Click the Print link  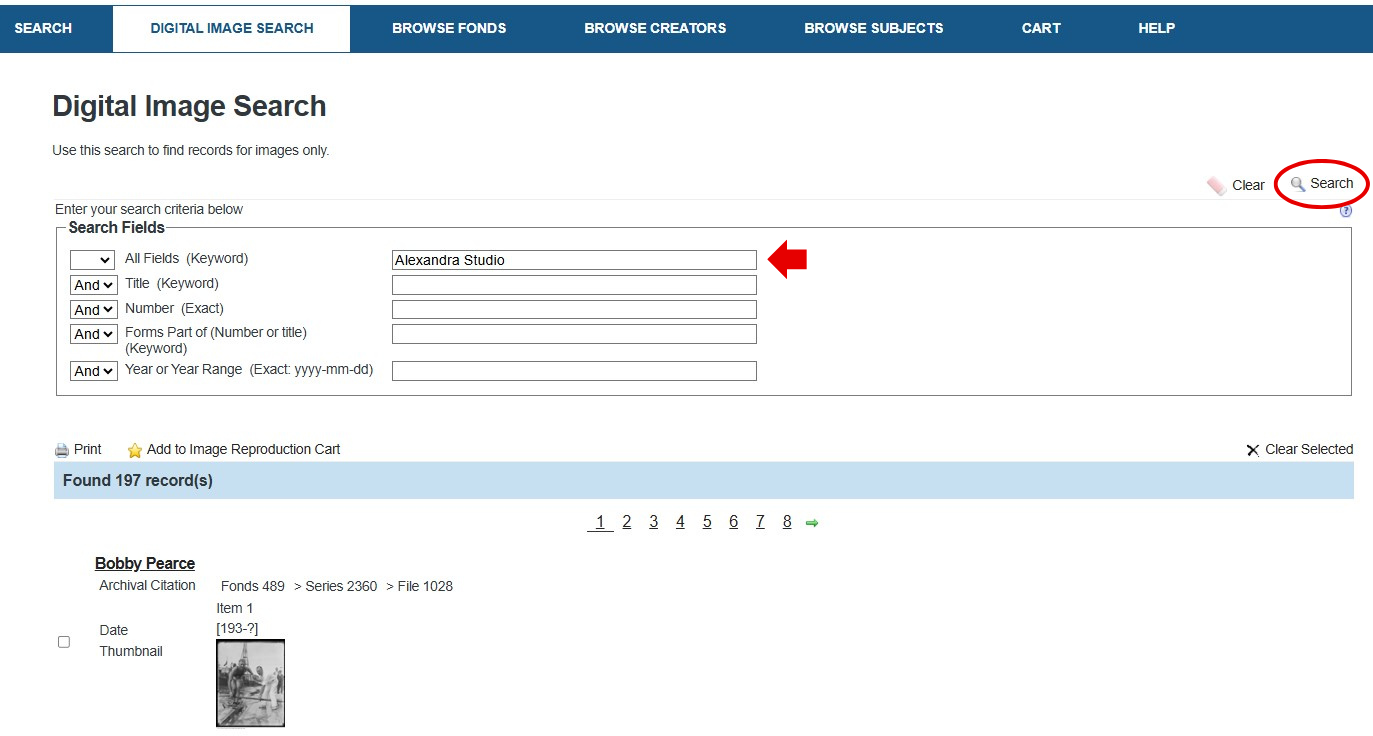coord(88,449)
